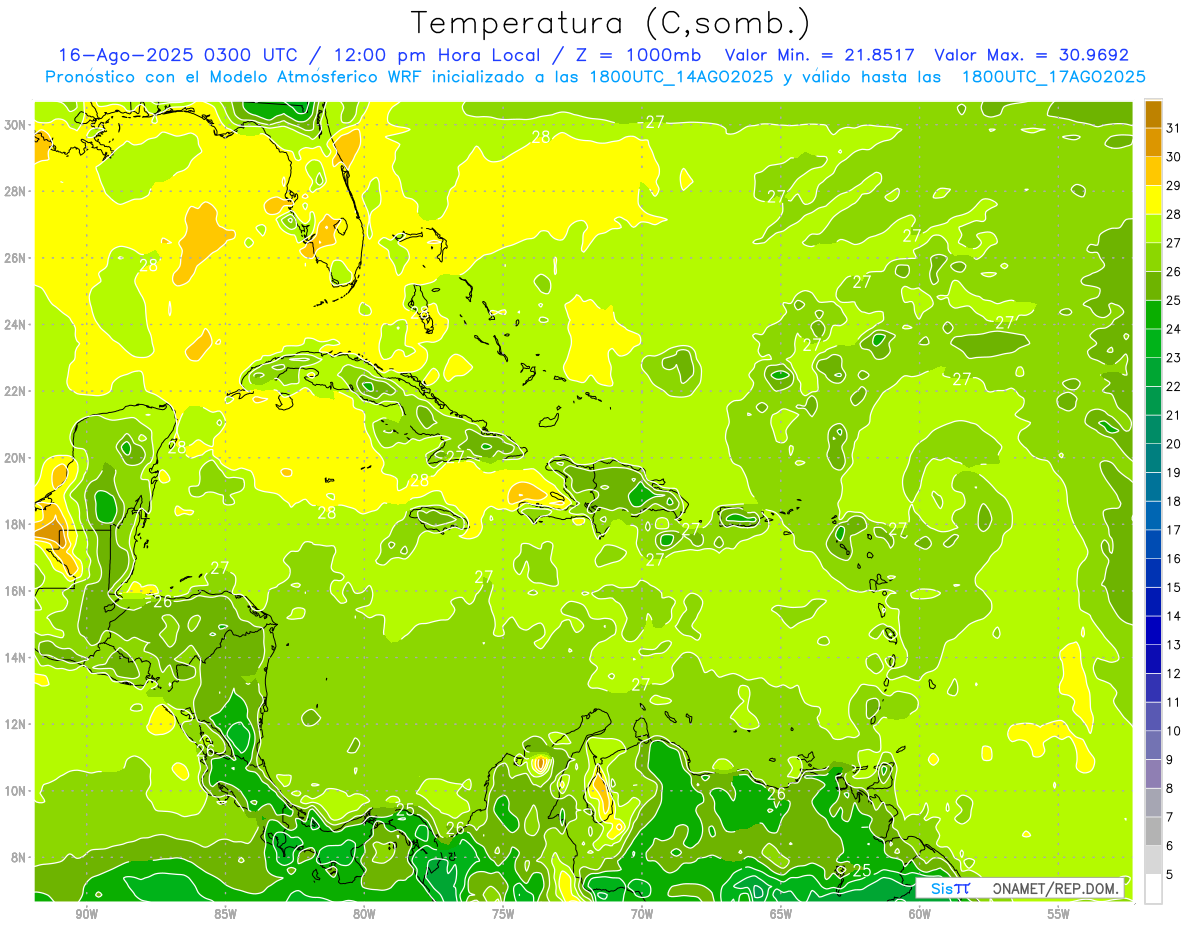
Task: Click the 16N latitude axis label
Action: coord(15,591)
